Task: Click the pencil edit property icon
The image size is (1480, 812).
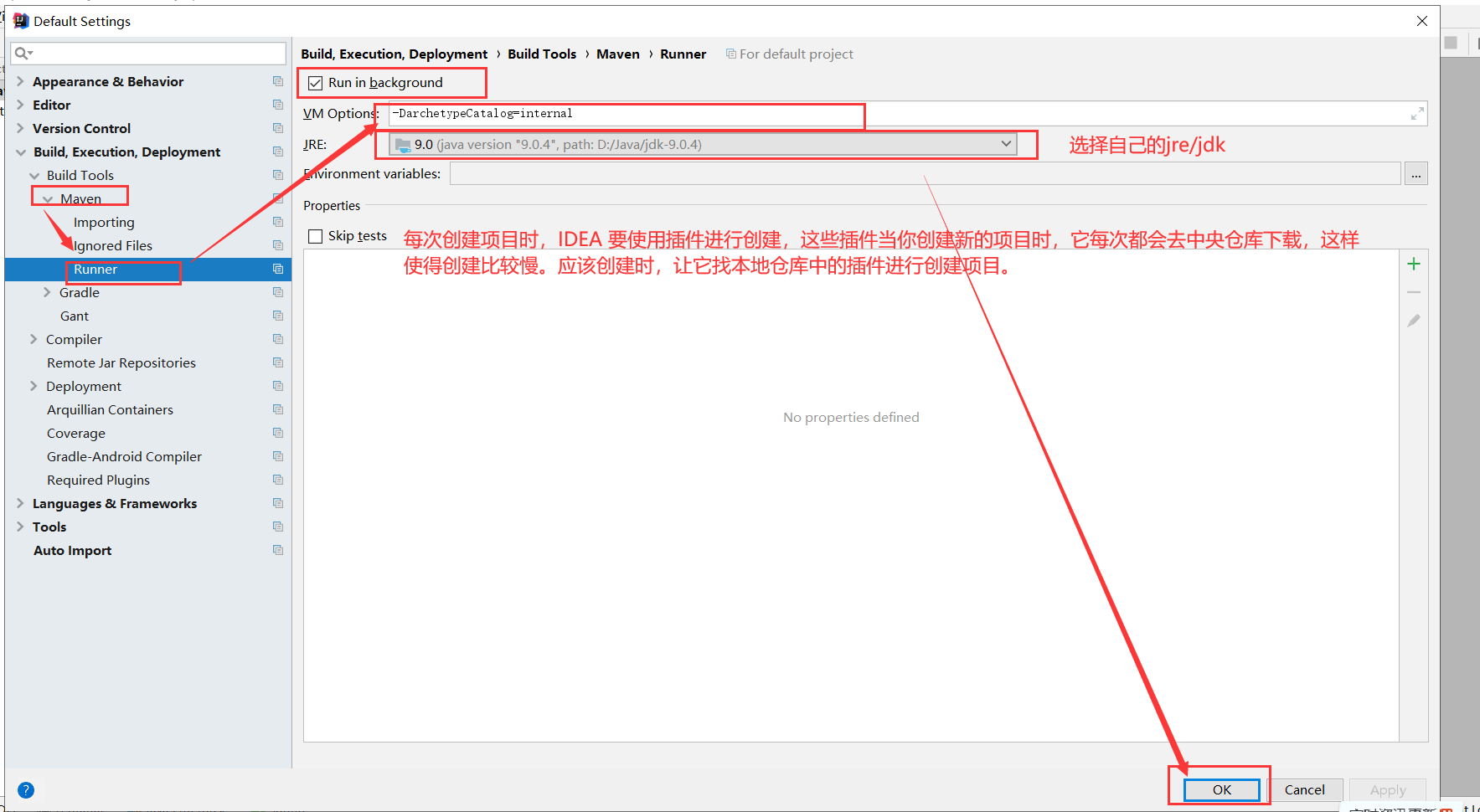Action: click(x=1414, y=321)
